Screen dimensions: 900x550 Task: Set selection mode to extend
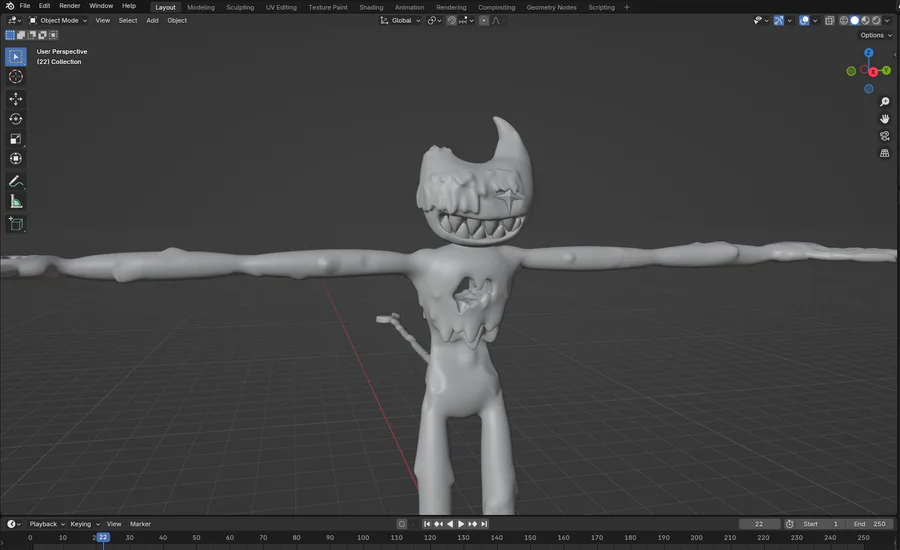(x=21, y=35)
